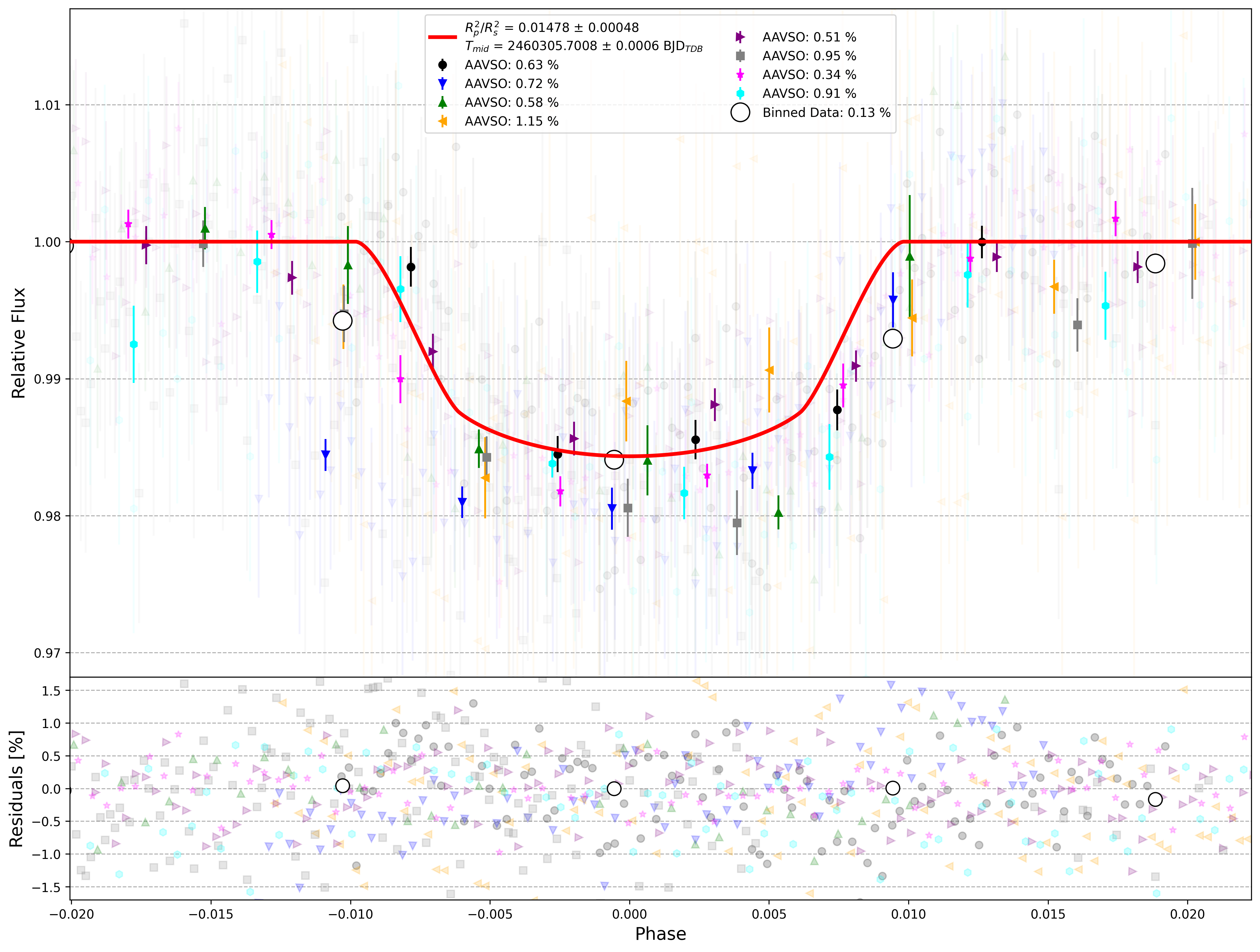Click residual tick label −0.5

pyautogui.click(x=46, y=822)
